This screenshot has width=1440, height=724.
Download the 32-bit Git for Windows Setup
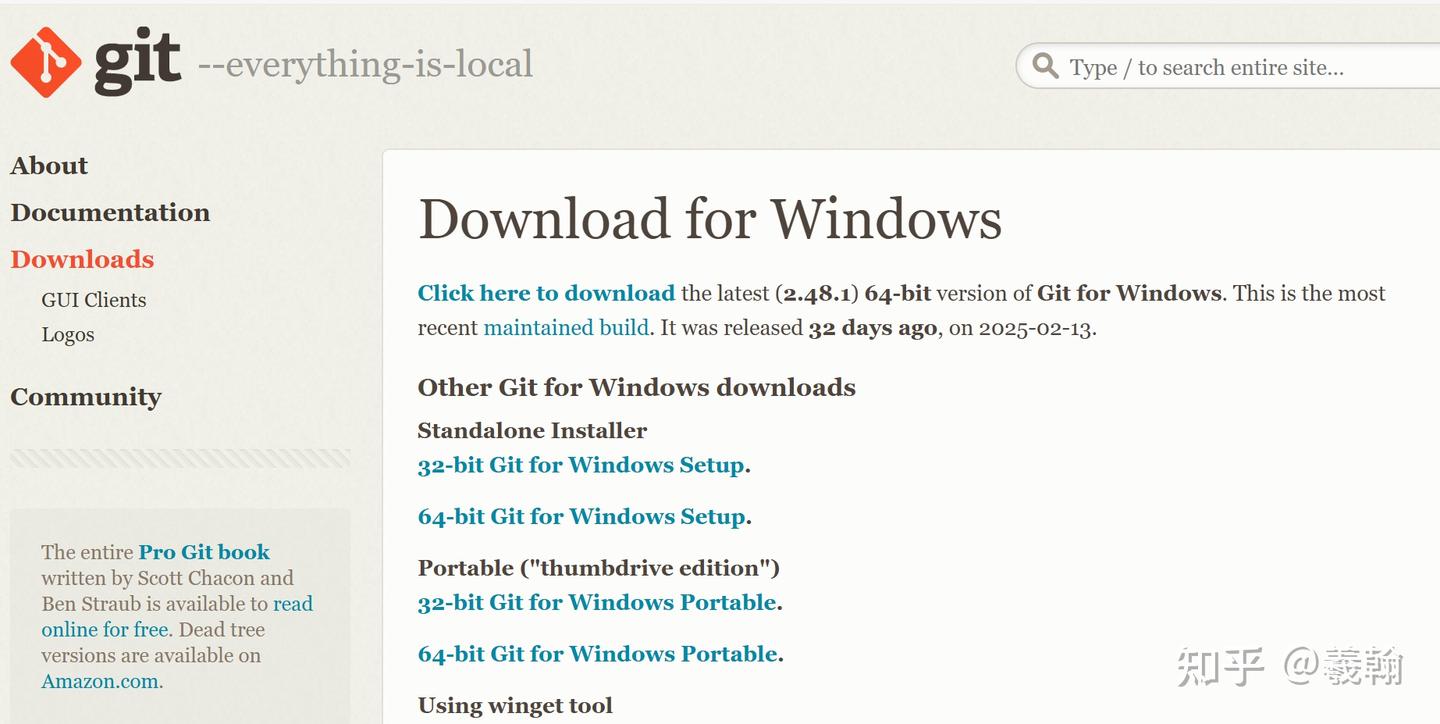pyautogui.click(x=580, y=465)
